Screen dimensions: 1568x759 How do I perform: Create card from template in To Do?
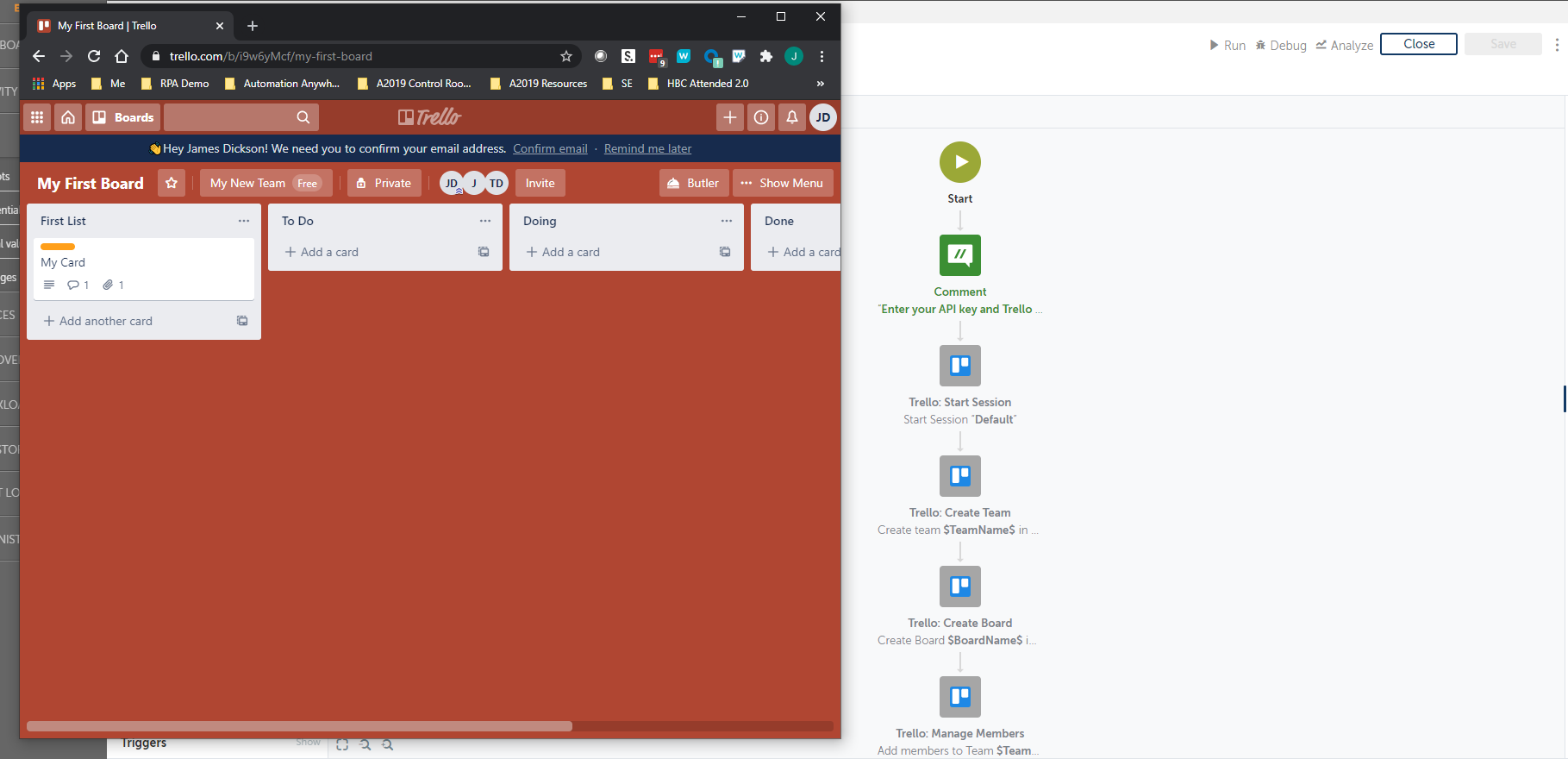pos(484,252)
